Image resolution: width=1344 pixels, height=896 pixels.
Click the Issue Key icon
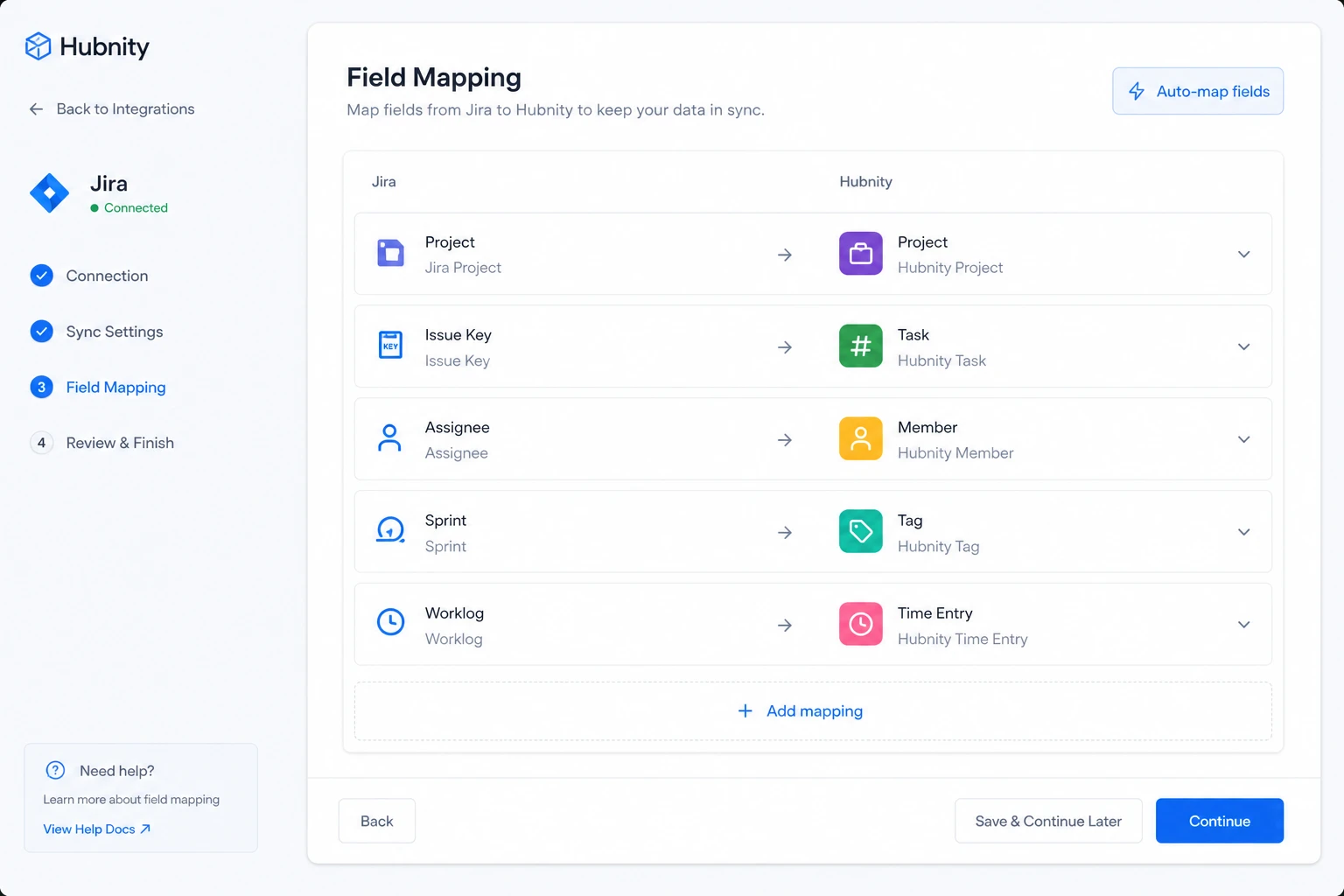[x=390, y=346]
